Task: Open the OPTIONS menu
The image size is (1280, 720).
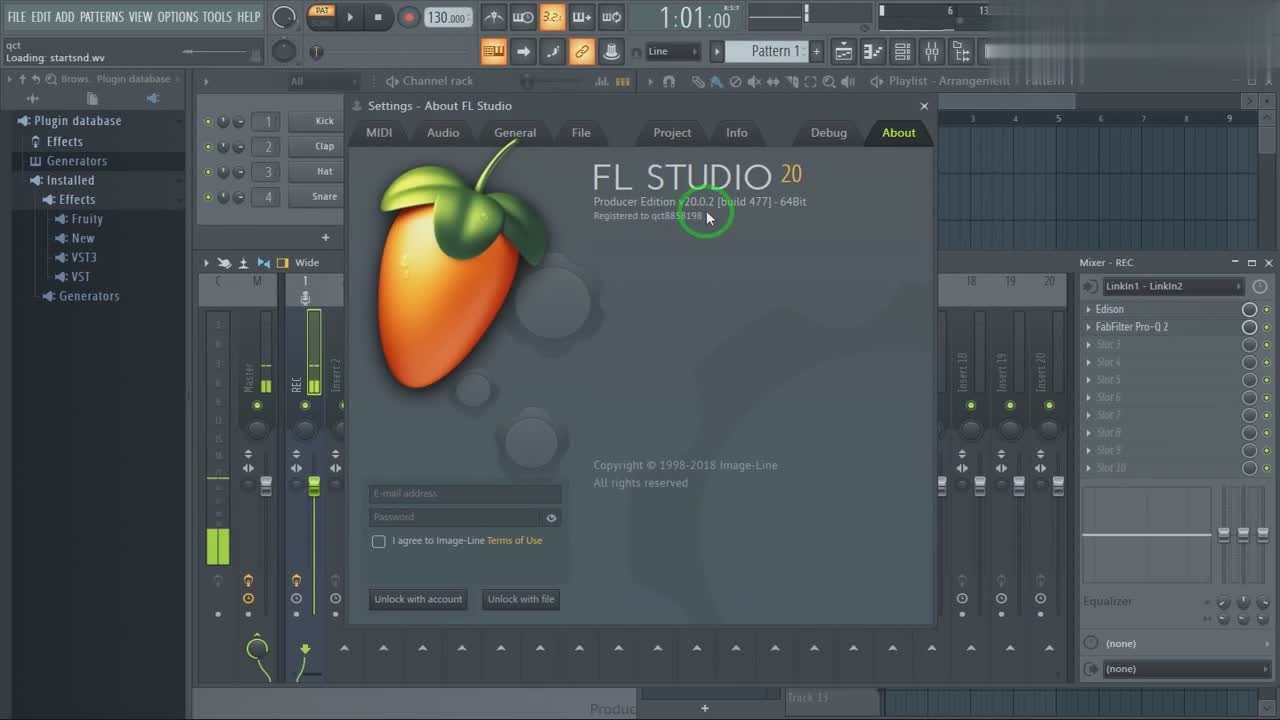Action: pyautogui.click(x=178, y=17)
